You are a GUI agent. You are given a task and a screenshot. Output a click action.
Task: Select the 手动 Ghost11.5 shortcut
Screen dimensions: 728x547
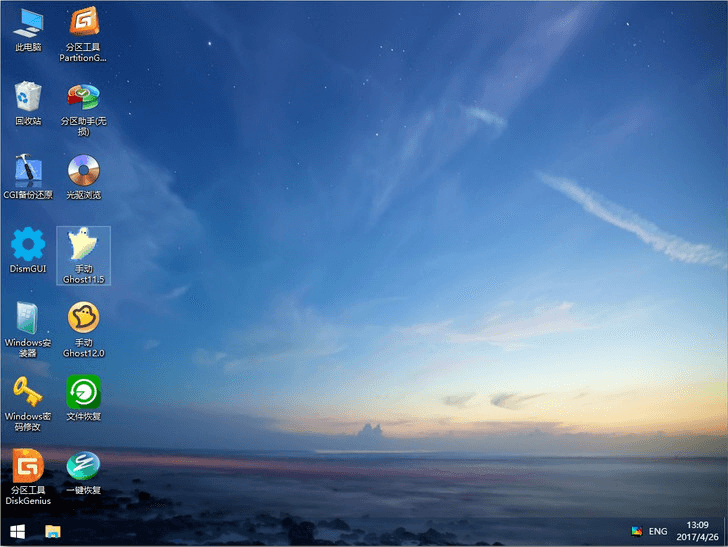[83, 245]
